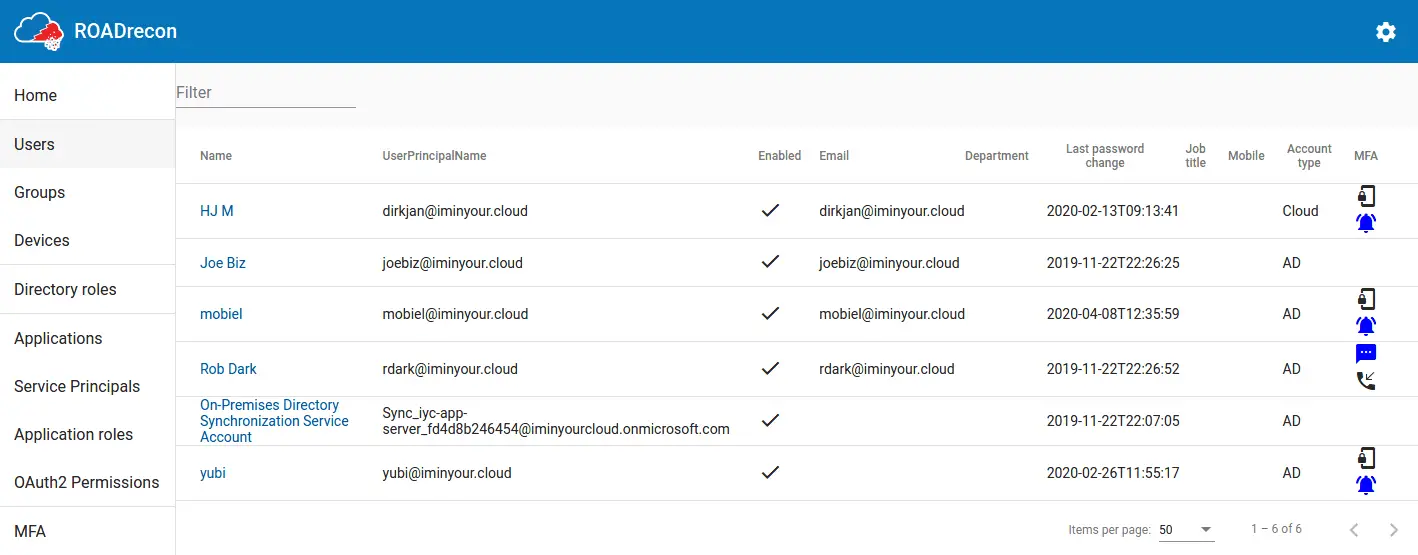This screenshot has width=1418, height=555.
Task: Click the ROADrecon cloud logo
Action: [39, 31]
